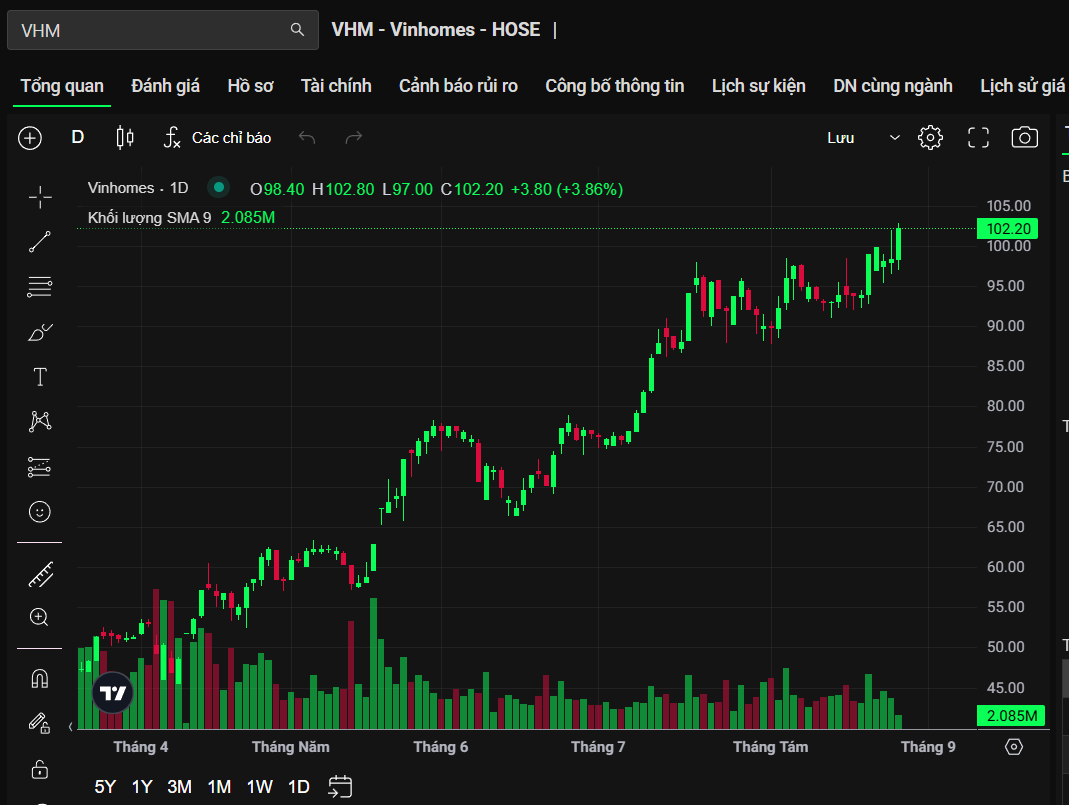Focus the VHM stock search field
Image resolution: width=1069 pixels, height=805 pixels.
pos(162,30)
